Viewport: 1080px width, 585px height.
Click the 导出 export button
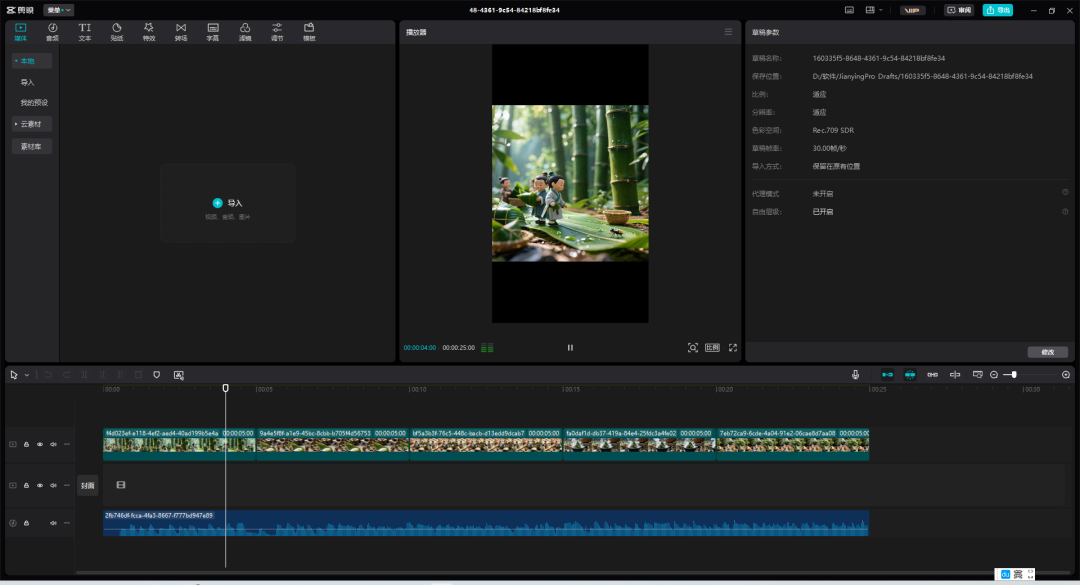point(997,10)
